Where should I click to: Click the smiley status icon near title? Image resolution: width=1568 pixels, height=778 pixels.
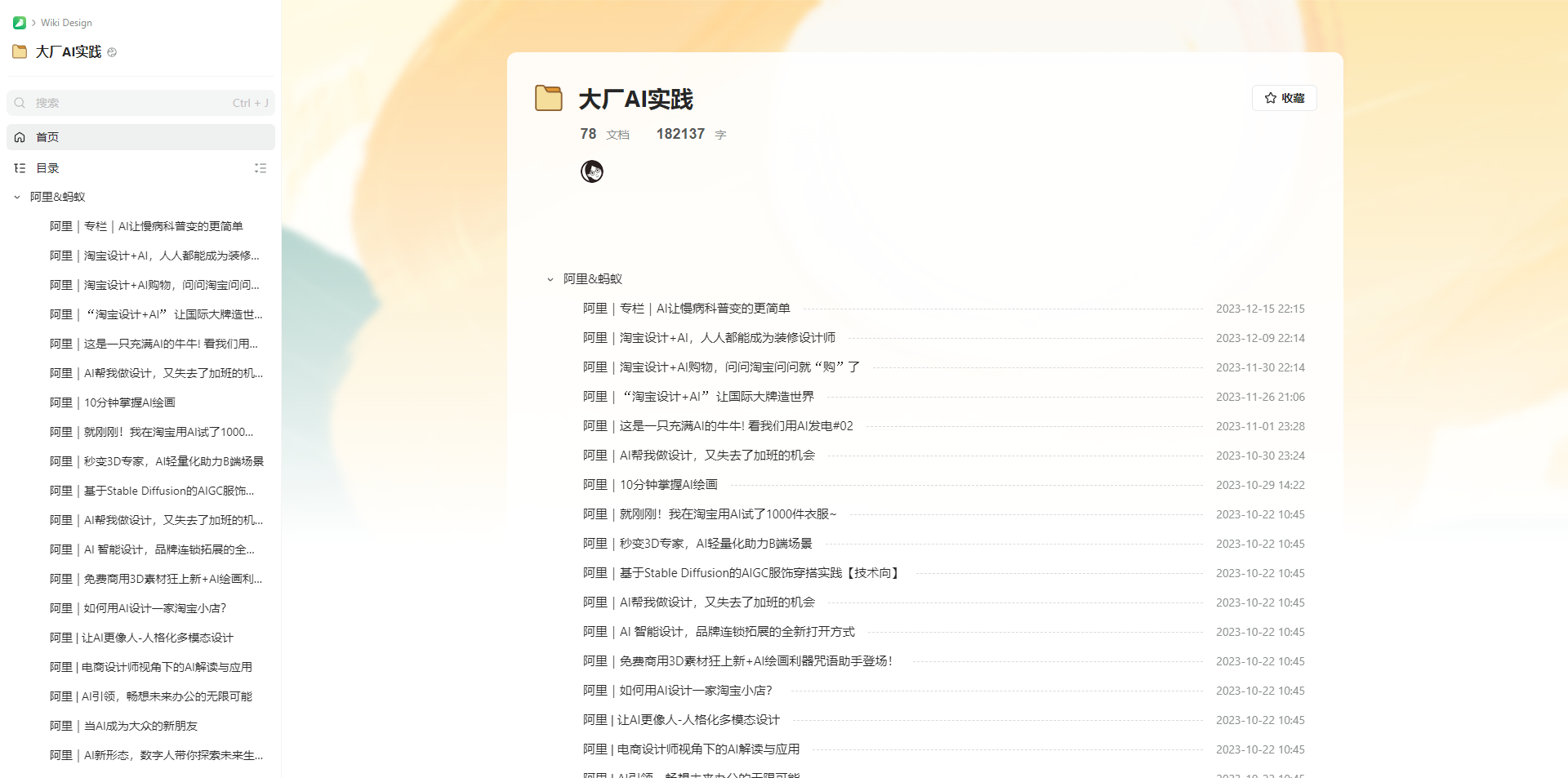click(x=112, y=52)
